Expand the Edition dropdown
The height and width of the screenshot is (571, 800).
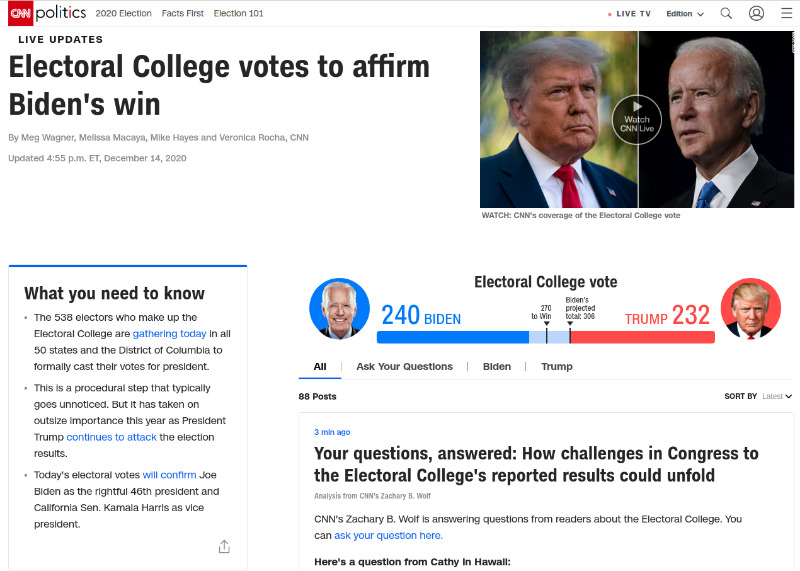685,14
